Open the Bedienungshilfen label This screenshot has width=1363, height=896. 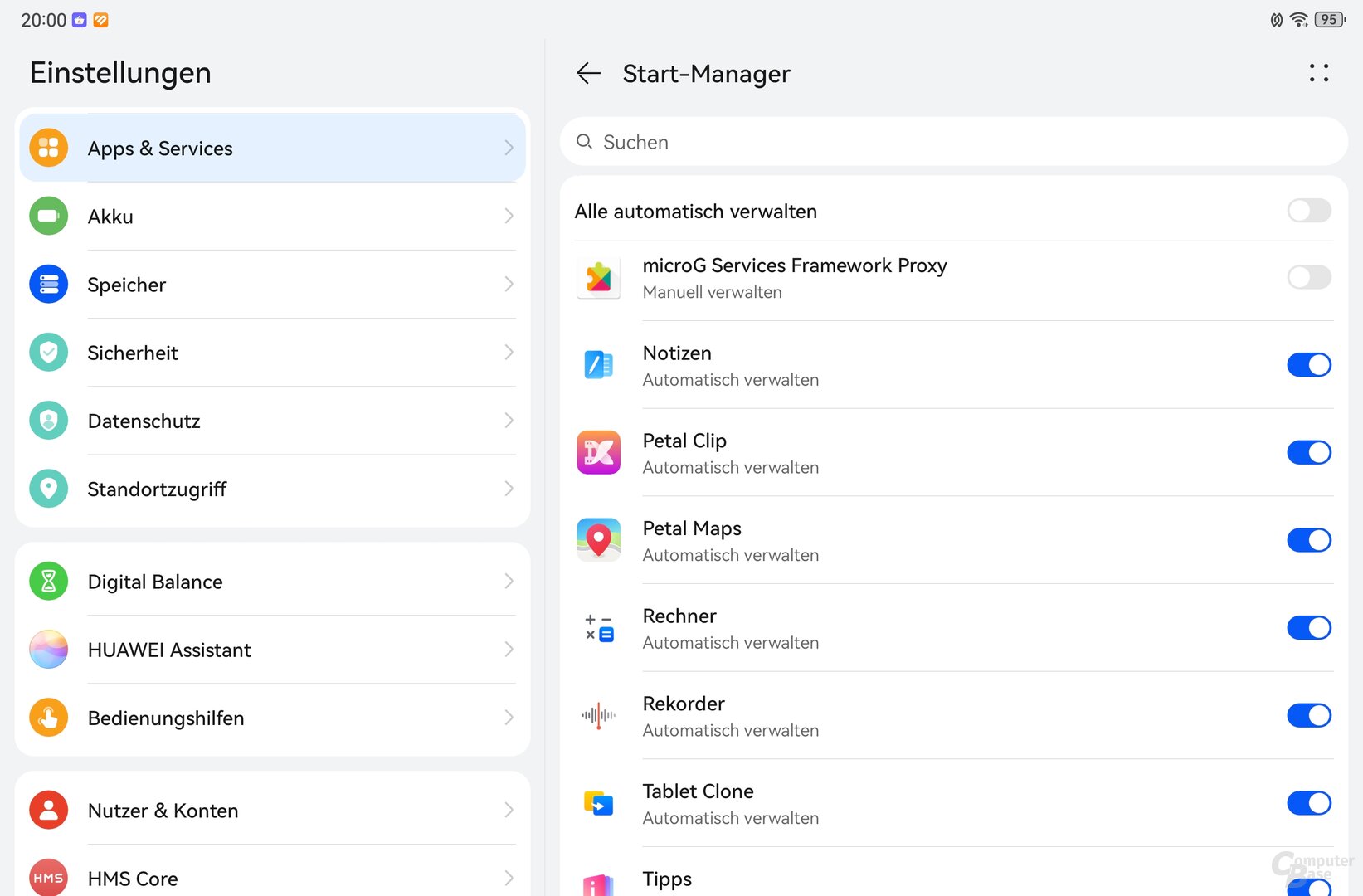point(166,718)
